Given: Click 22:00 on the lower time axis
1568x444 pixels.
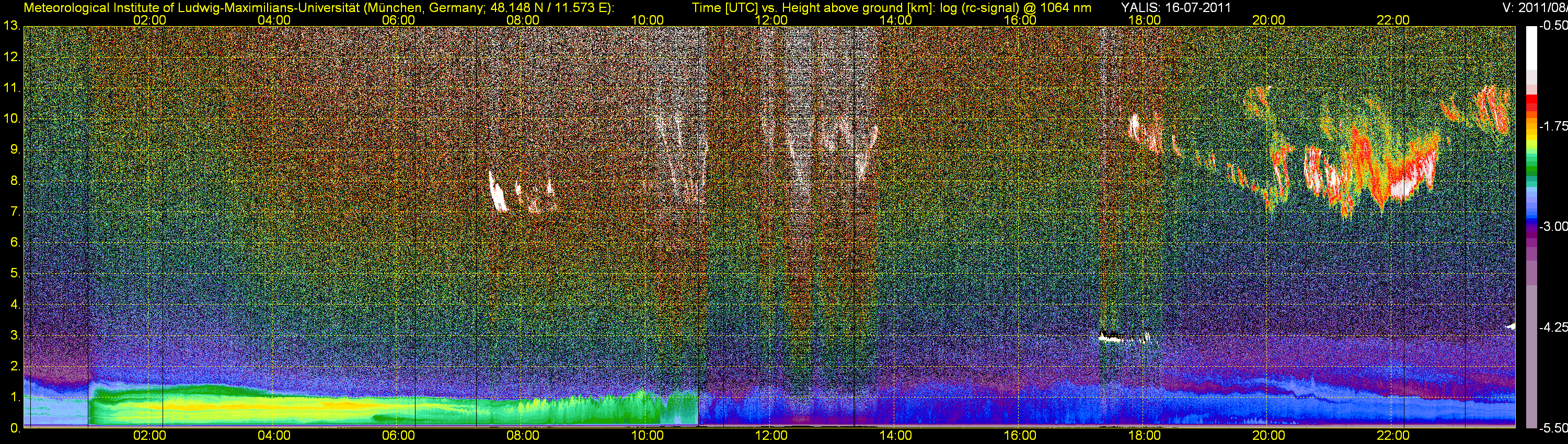Looking at the screenshot, I should pyautogui.click(x=1393, y=436).
